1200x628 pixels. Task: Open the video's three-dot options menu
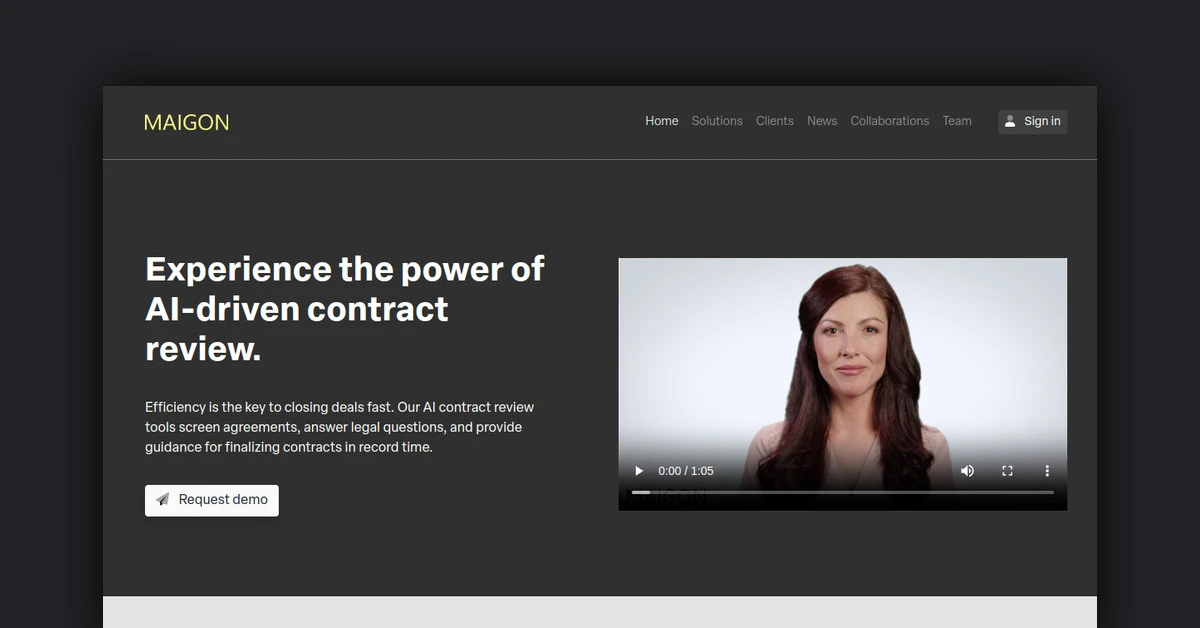point(1047,471)
